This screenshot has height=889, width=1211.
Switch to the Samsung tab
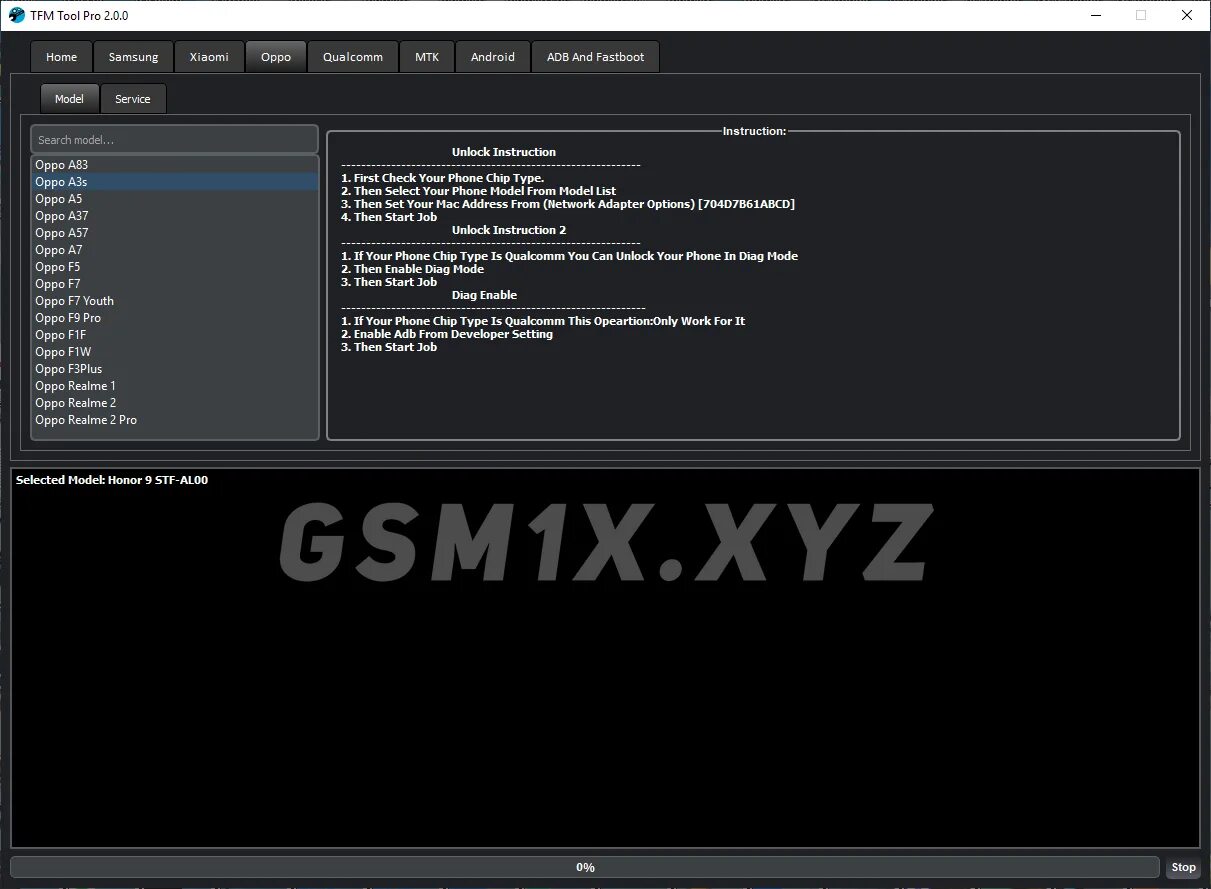(133, 57)
